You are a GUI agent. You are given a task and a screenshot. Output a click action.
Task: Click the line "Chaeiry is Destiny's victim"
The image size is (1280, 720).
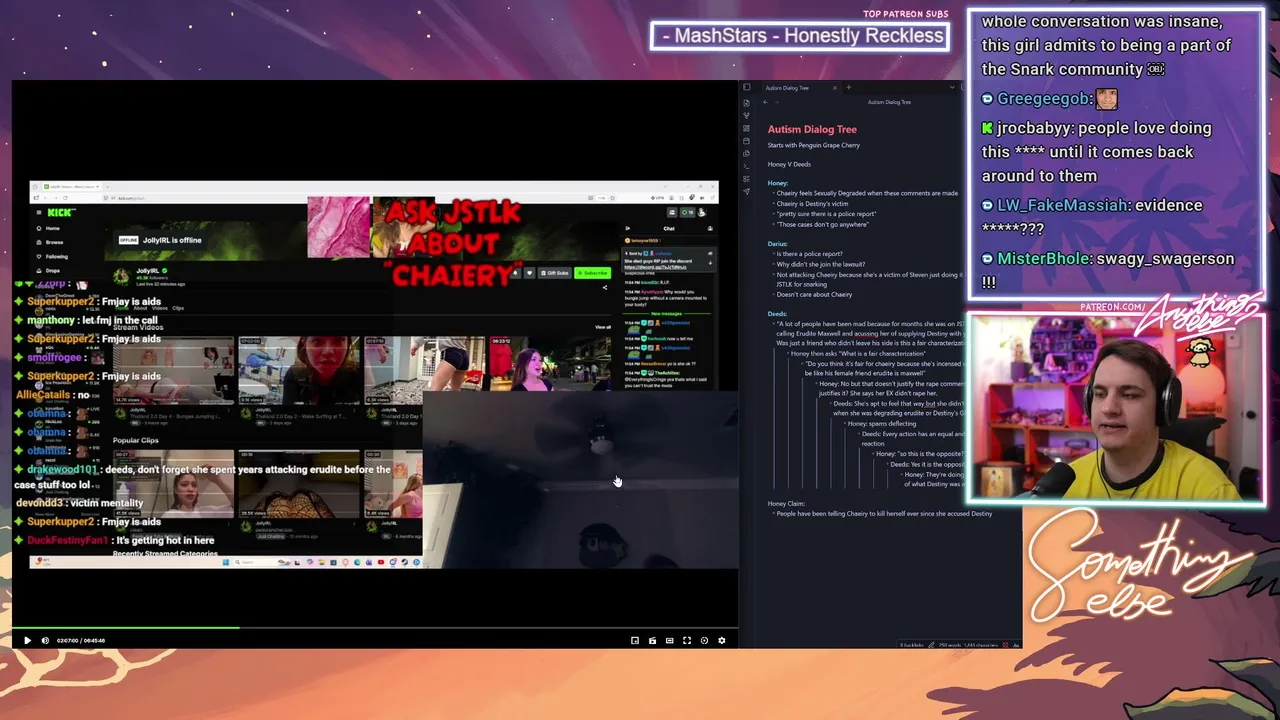[811, 204]
